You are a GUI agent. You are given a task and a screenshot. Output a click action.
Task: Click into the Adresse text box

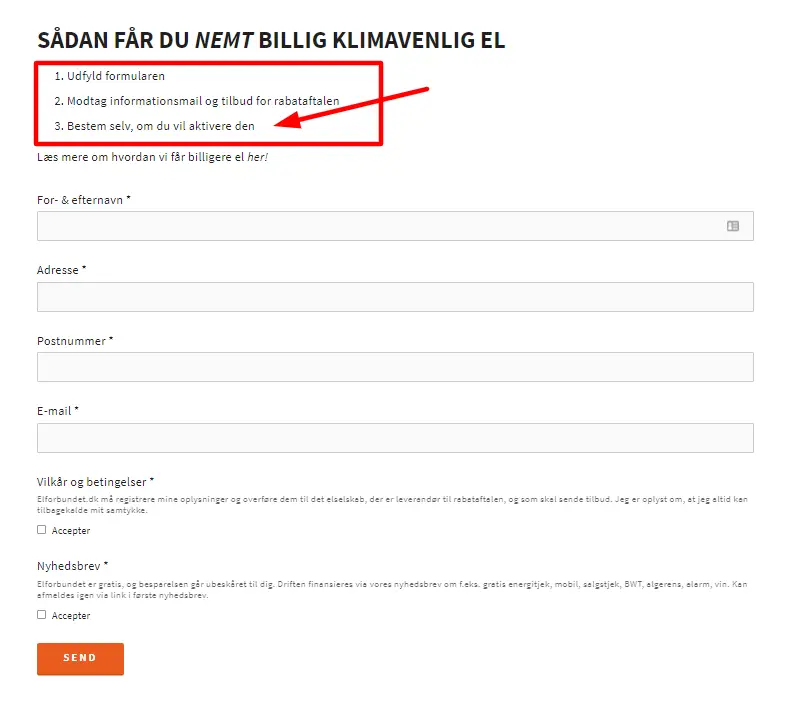point(395,297)
